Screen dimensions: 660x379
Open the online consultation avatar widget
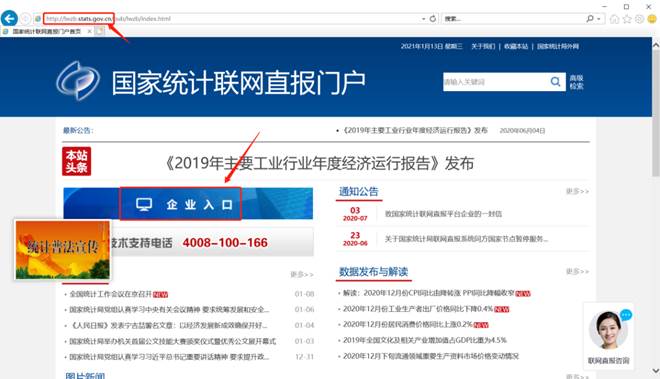609,336
